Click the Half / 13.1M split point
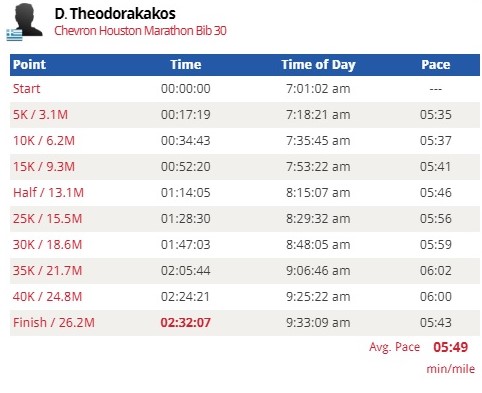This screenshot has height=393, width=482. coord(48,193)
